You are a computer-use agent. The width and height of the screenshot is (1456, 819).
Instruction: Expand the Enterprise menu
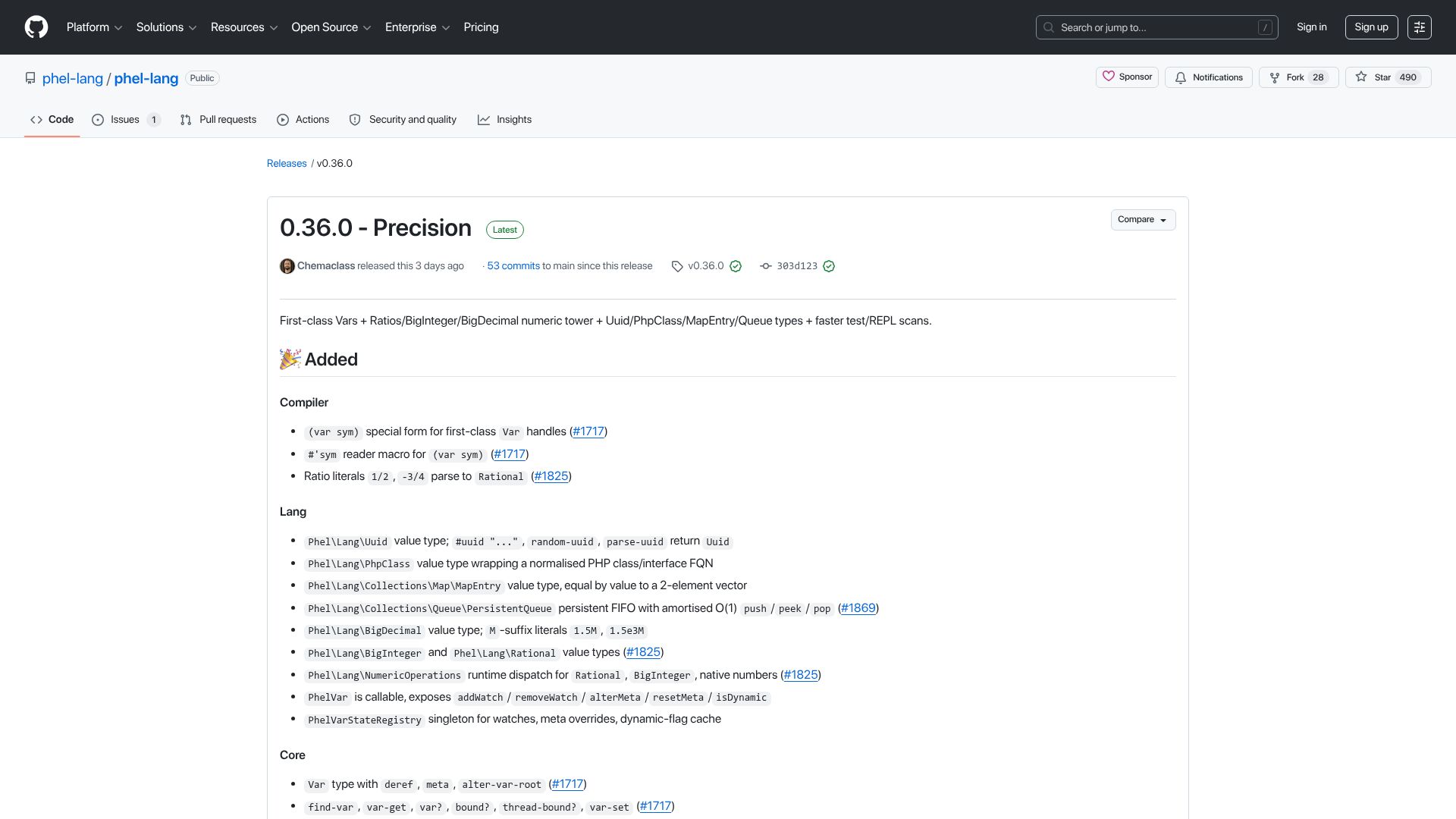417,27
